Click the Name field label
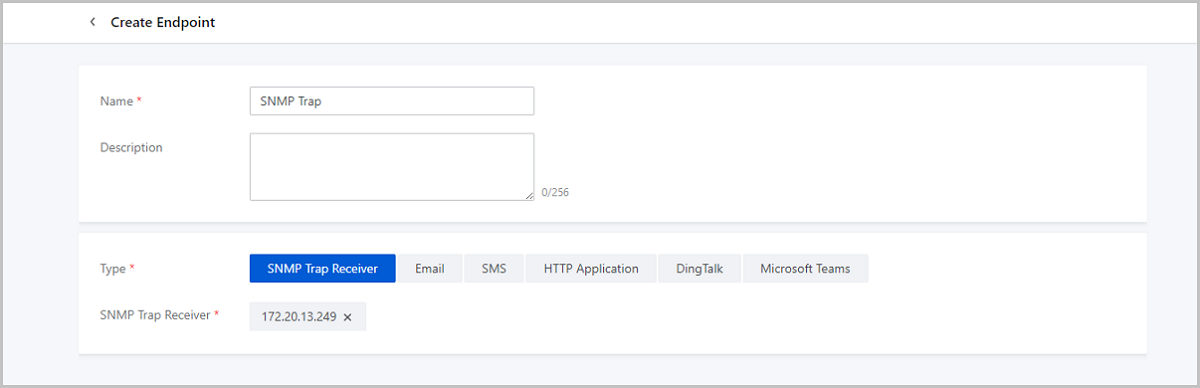Image resolution: width=1200 pixels, height=388 pixels. (117, 101)
